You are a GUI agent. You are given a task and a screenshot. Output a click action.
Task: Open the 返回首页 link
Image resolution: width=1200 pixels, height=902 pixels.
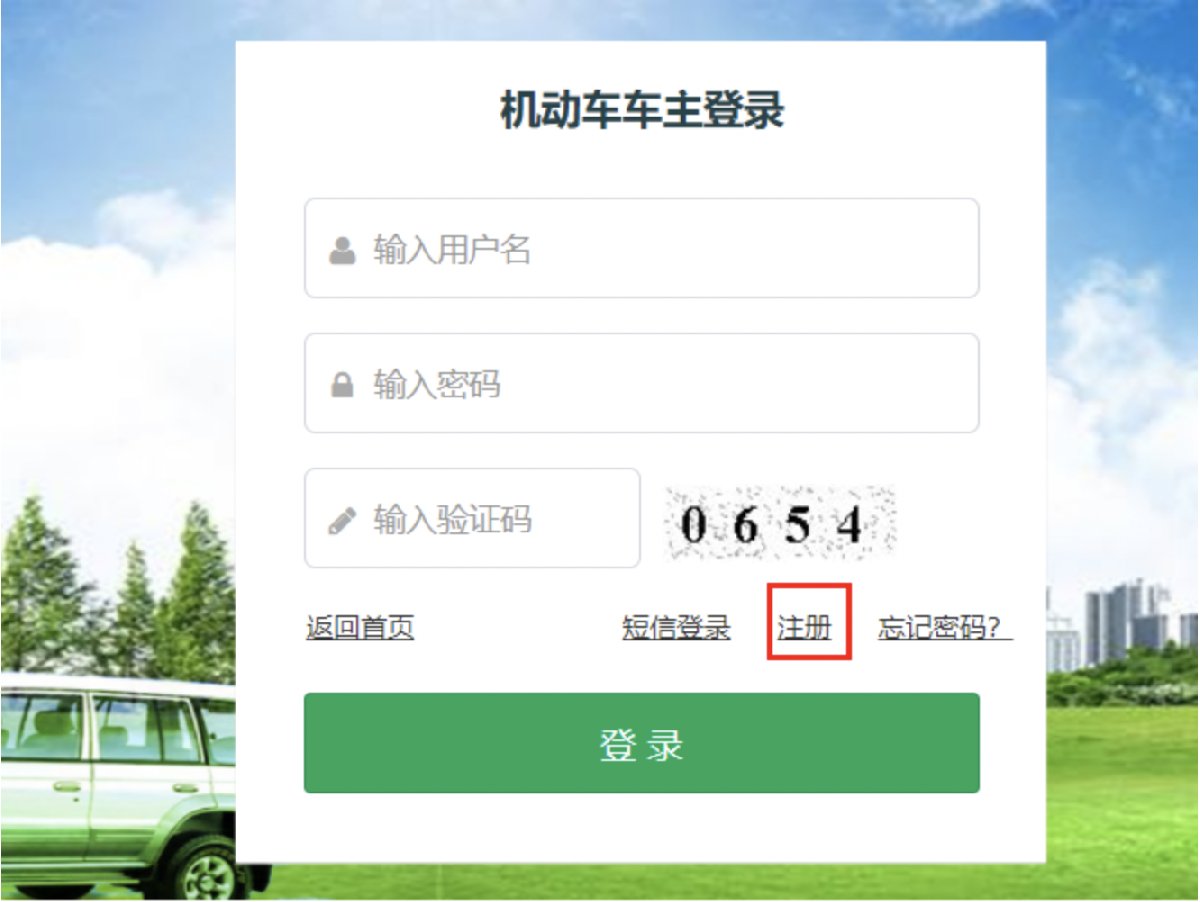[x=360, y=628]
